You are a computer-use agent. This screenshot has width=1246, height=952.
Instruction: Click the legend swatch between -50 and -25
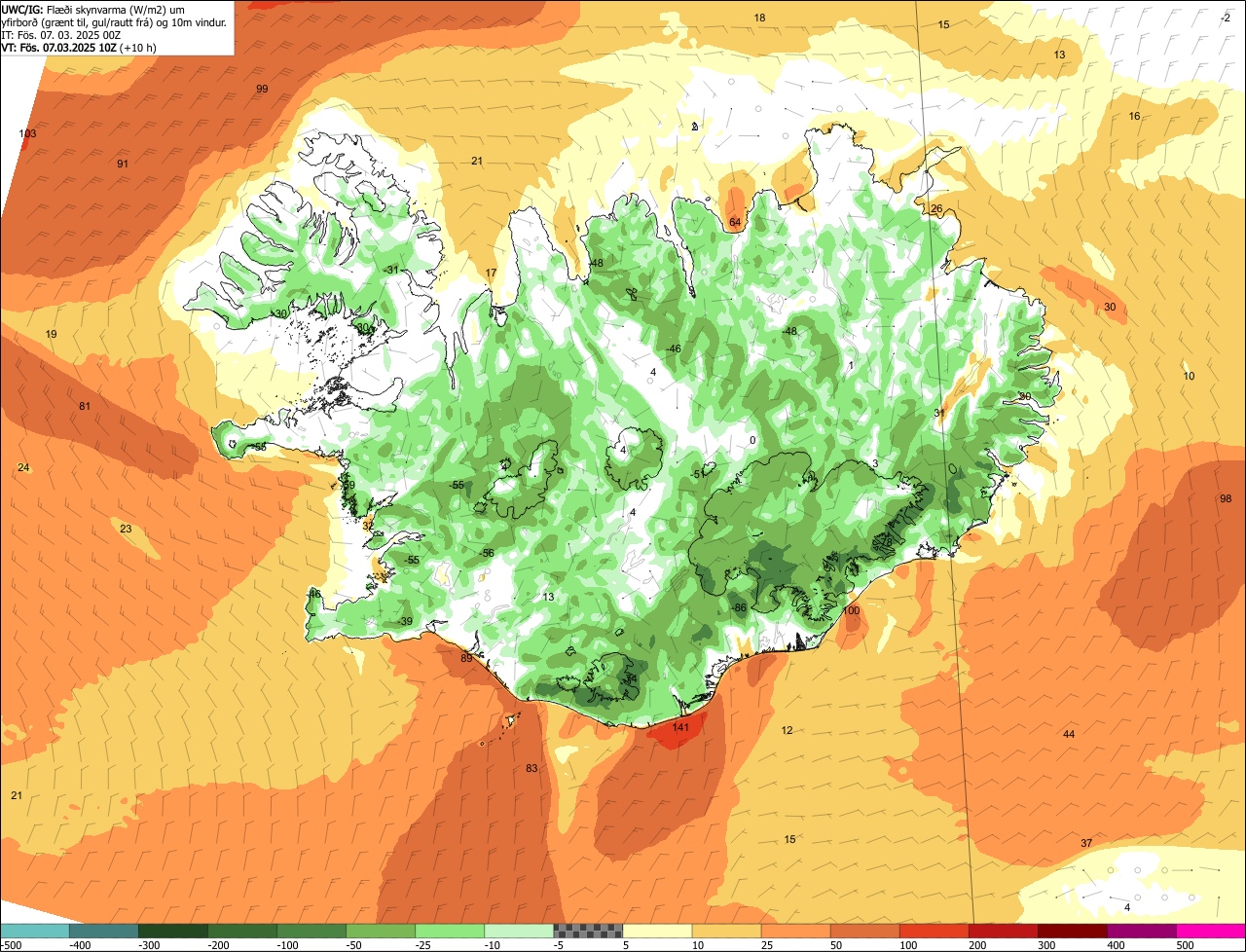pos(381,931)
